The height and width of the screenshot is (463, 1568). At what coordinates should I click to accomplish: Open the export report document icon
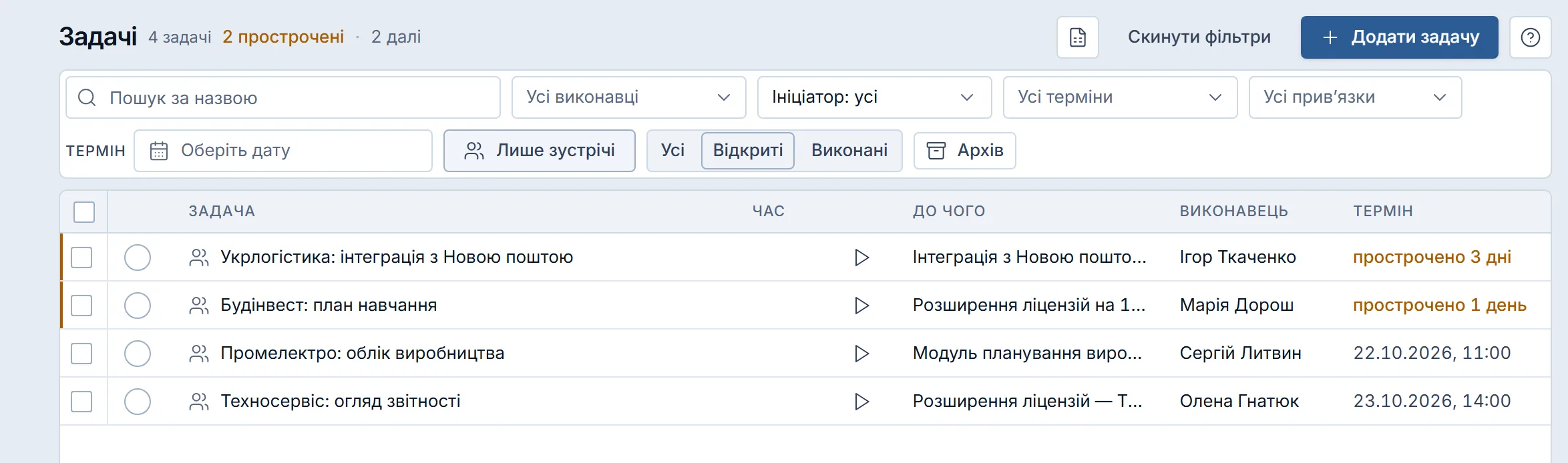coord(1078,37)
